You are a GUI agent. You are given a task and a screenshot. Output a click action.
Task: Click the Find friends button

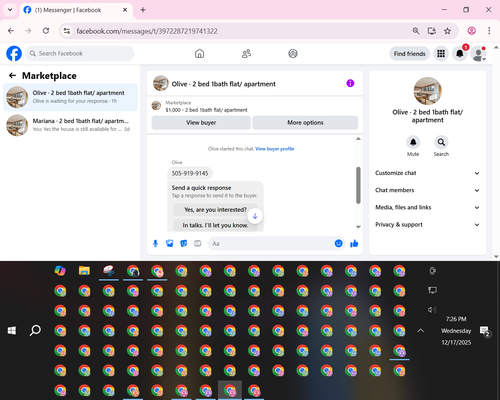click(409, 54)
